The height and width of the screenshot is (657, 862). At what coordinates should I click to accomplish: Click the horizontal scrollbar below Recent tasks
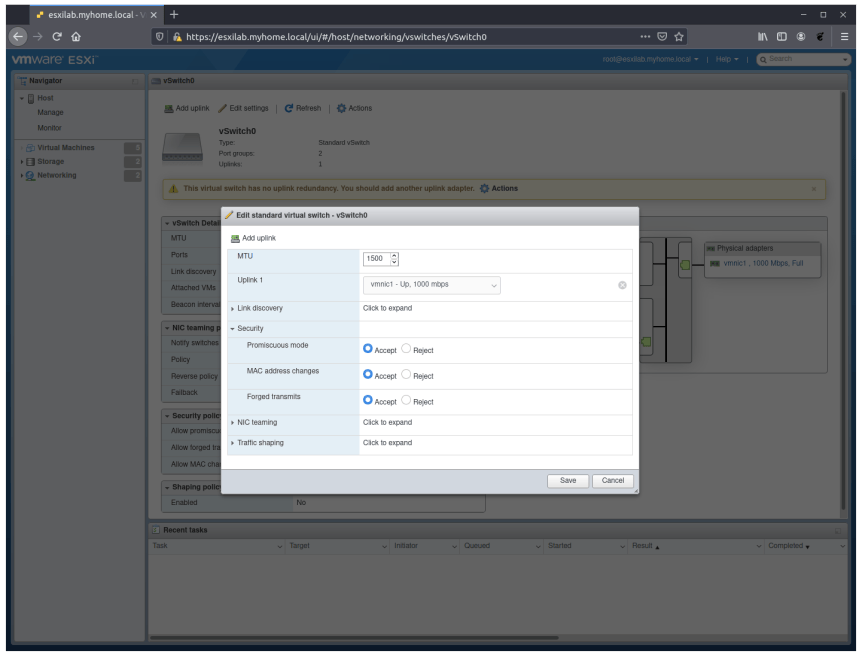coord(354,638)
